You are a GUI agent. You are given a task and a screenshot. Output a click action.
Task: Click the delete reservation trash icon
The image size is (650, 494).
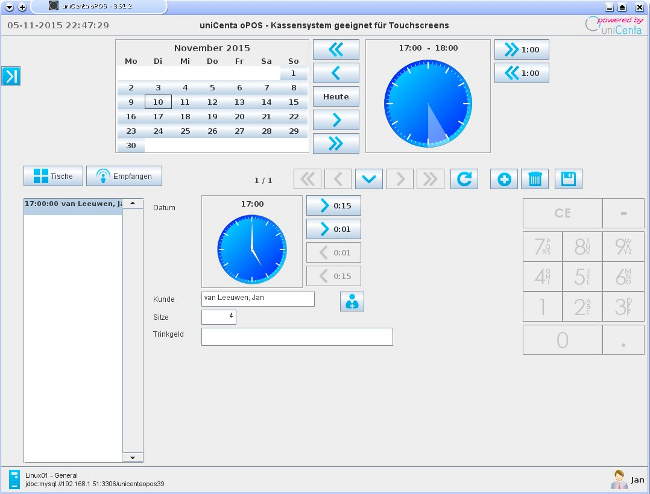point(536,179)
